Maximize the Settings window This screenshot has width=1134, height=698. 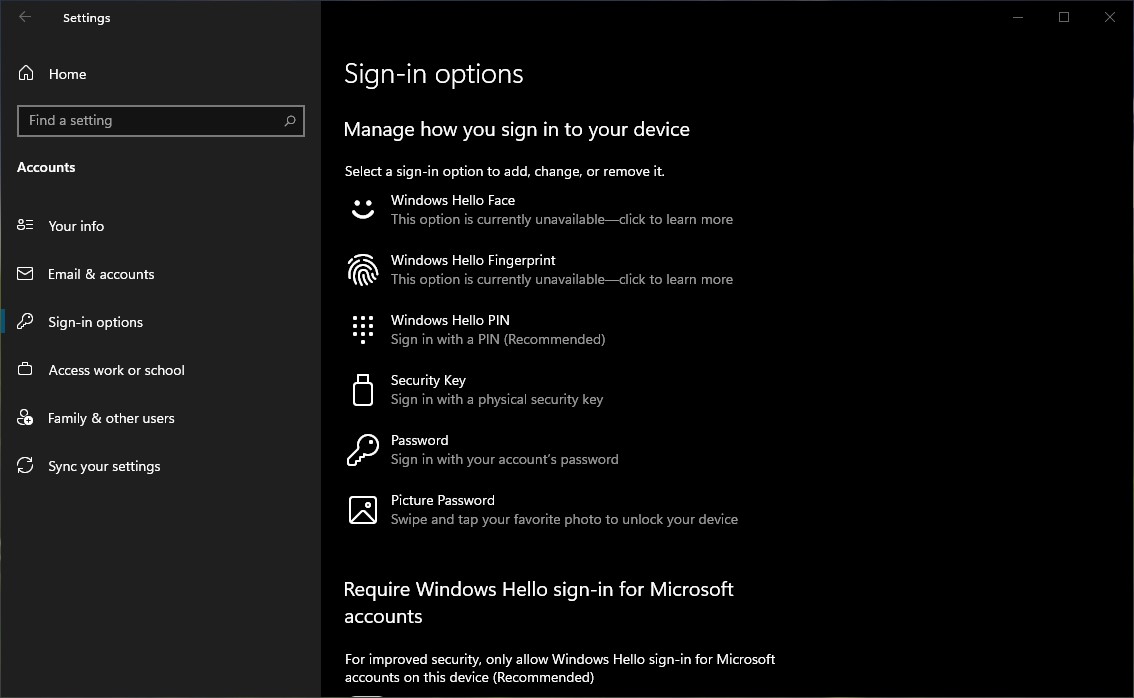pyautogui.click(x=1064, y=17)
